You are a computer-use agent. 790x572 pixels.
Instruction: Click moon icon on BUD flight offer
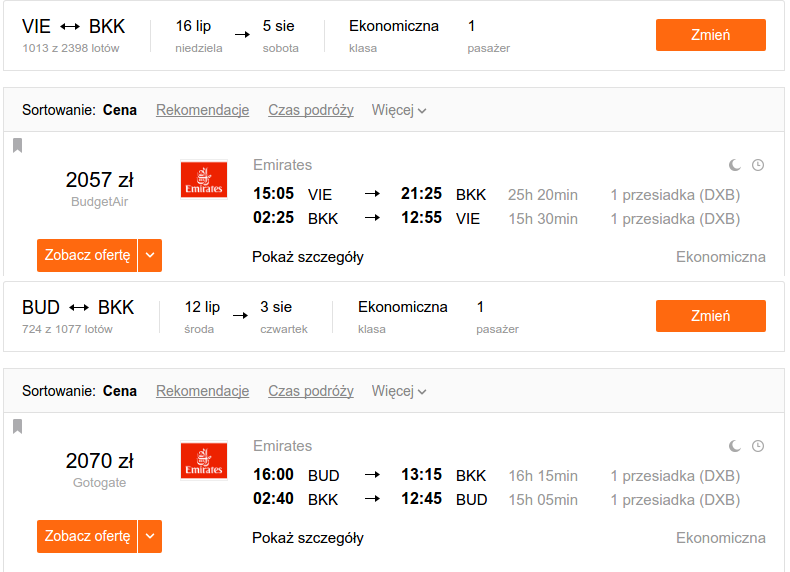click(735, 446)
